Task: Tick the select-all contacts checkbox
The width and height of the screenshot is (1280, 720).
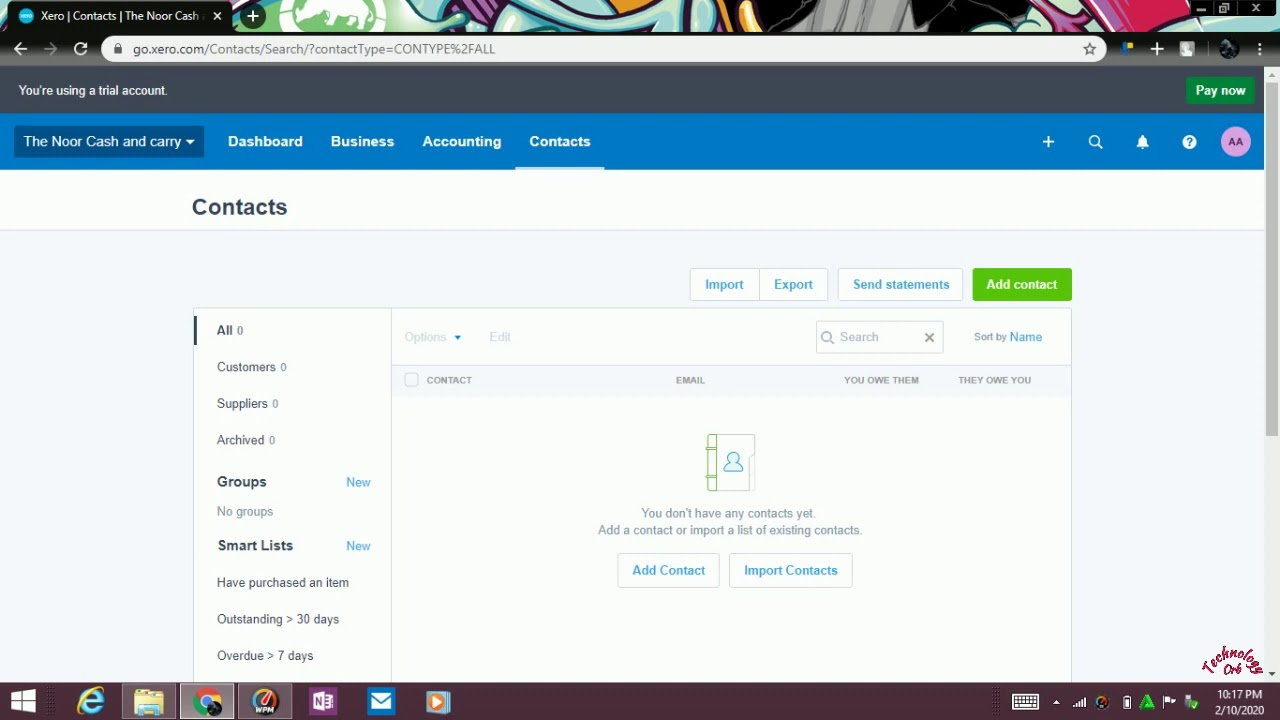Action: click(411, 380)
